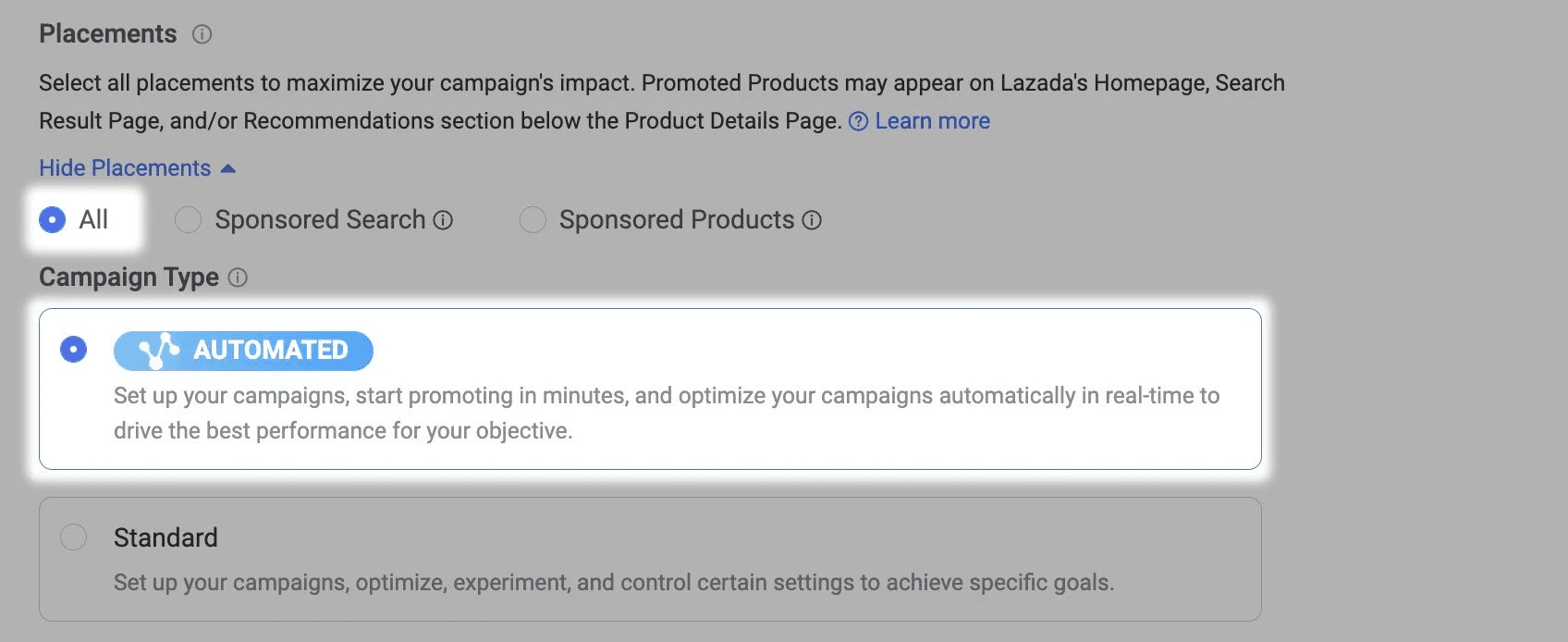This screenshot has width=1568, height=642.
Task: Click the graph icon in the AUTOMATED badge
Action: point(158,351)
